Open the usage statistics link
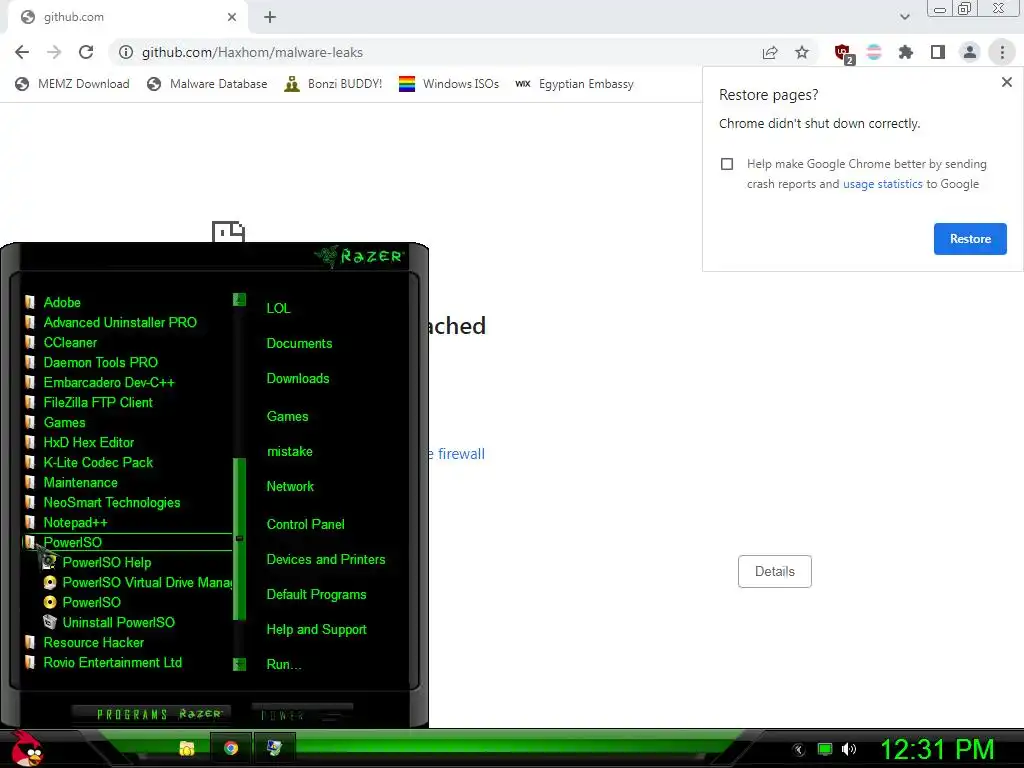The height and width of the screenshot is (768, 1024). (882, 184)
